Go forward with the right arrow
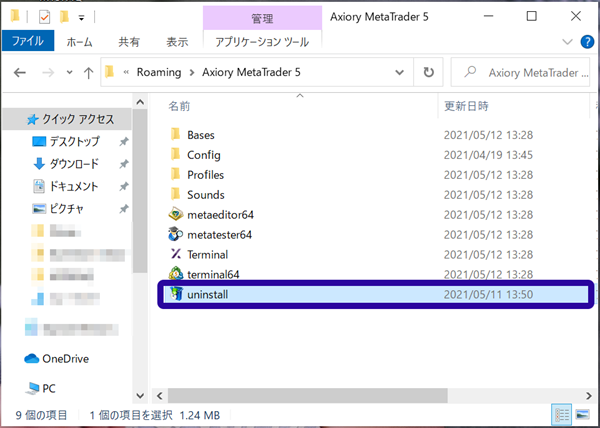 pos(48,72)
